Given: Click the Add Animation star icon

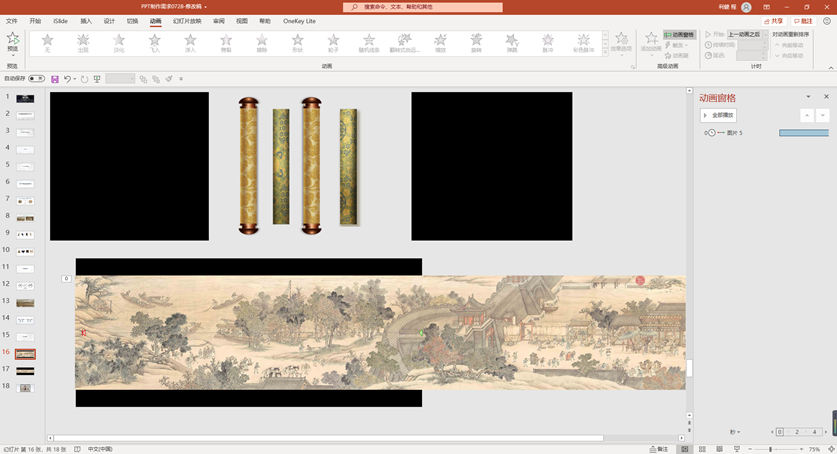Looking at the screenshot, I should 651,40.
